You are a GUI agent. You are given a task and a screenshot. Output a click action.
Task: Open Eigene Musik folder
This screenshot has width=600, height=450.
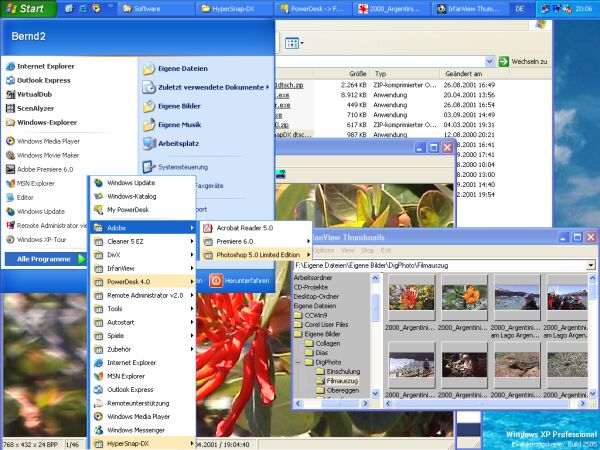click(172, 125)
